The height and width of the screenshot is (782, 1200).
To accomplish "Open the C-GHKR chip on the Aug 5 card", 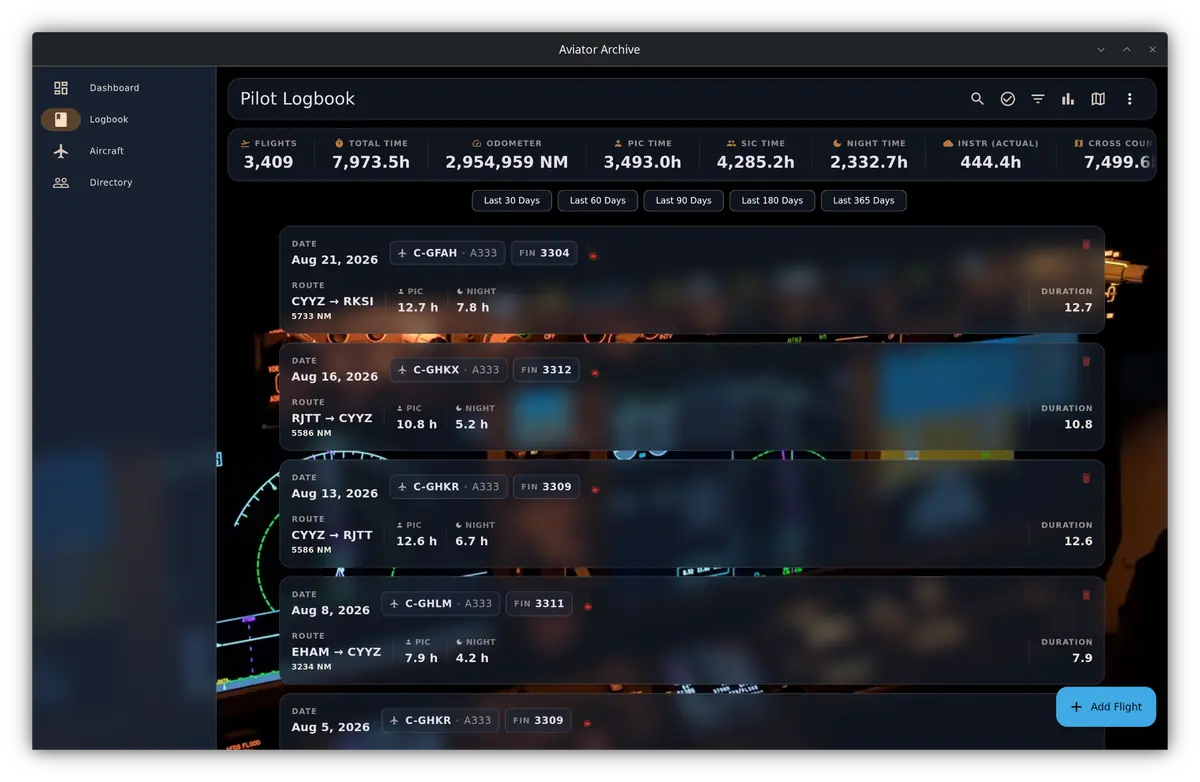I will pos(440,721).
